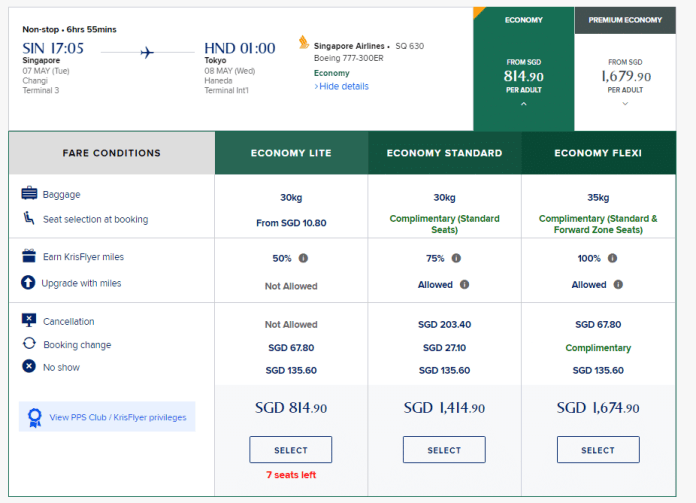Click Economy Lite upgrade 'Not Allowed' text
The width and height of the screenshot is (696, 503).
(291, 286)
